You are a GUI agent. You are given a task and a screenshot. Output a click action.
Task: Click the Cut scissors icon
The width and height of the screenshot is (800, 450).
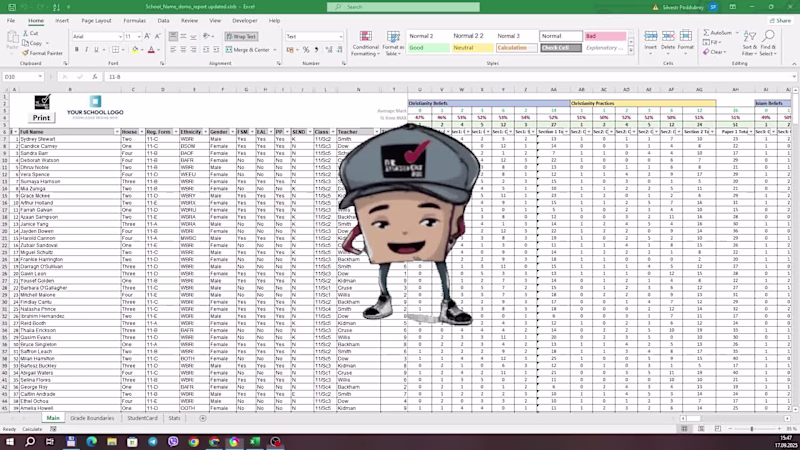coord(26,33)
